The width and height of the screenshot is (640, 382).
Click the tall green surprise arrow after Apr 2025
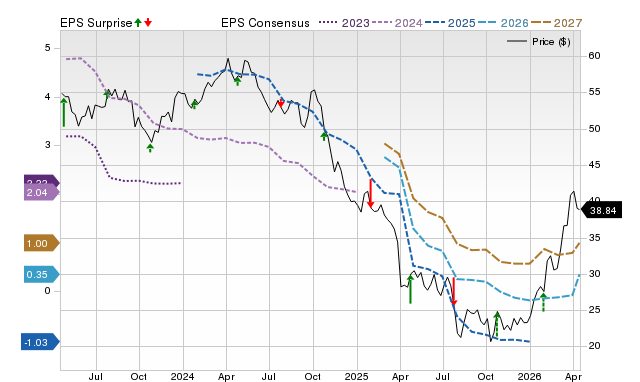point(410,289)
